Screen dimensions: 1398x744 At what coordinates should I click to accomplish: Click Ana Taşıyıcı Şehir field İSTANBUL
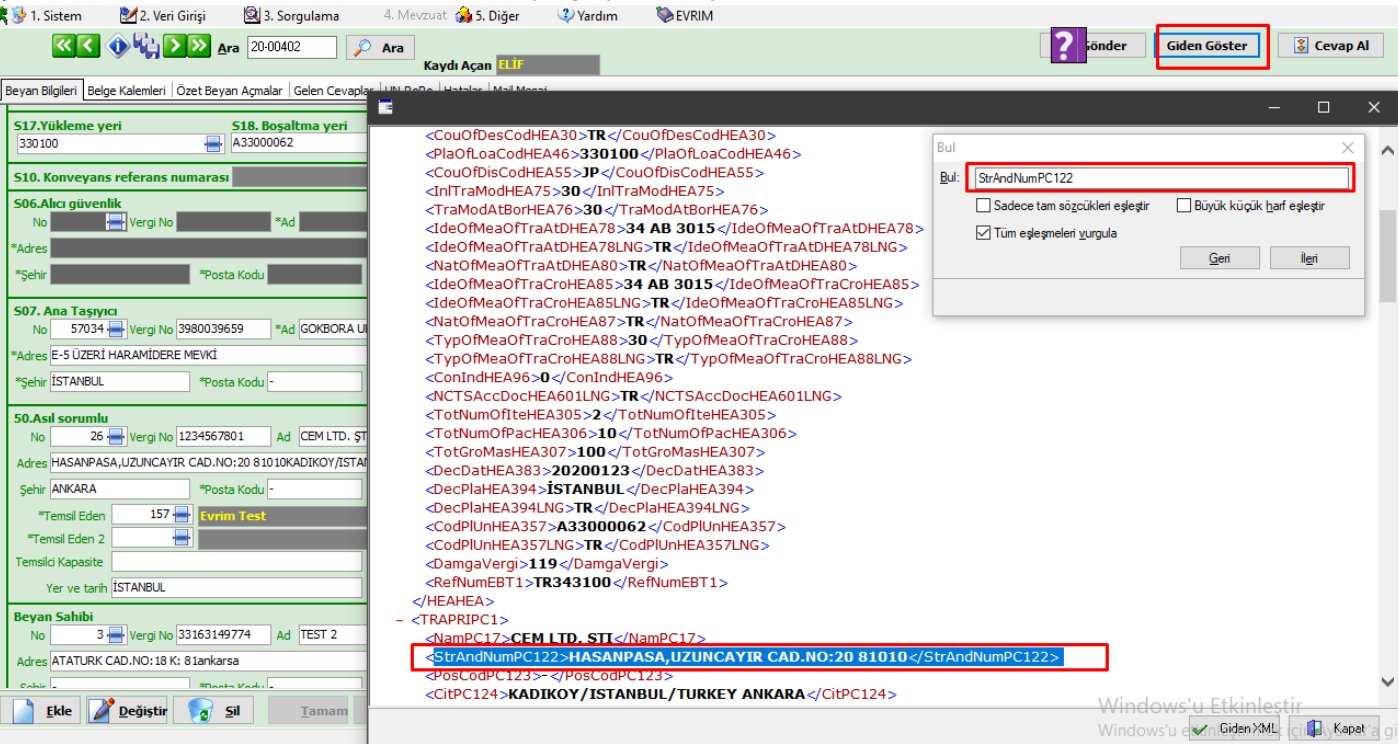(x=119, y=382)
